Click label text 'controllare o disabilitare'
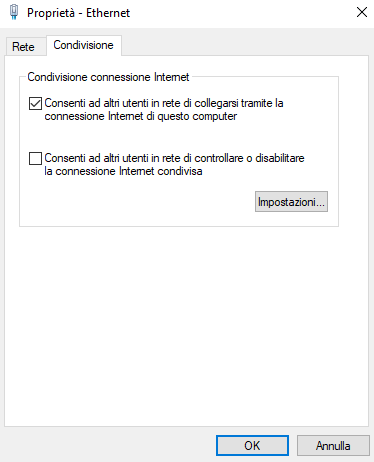The height and width of the screenshot is (462, 374). [x=249, y=158]
